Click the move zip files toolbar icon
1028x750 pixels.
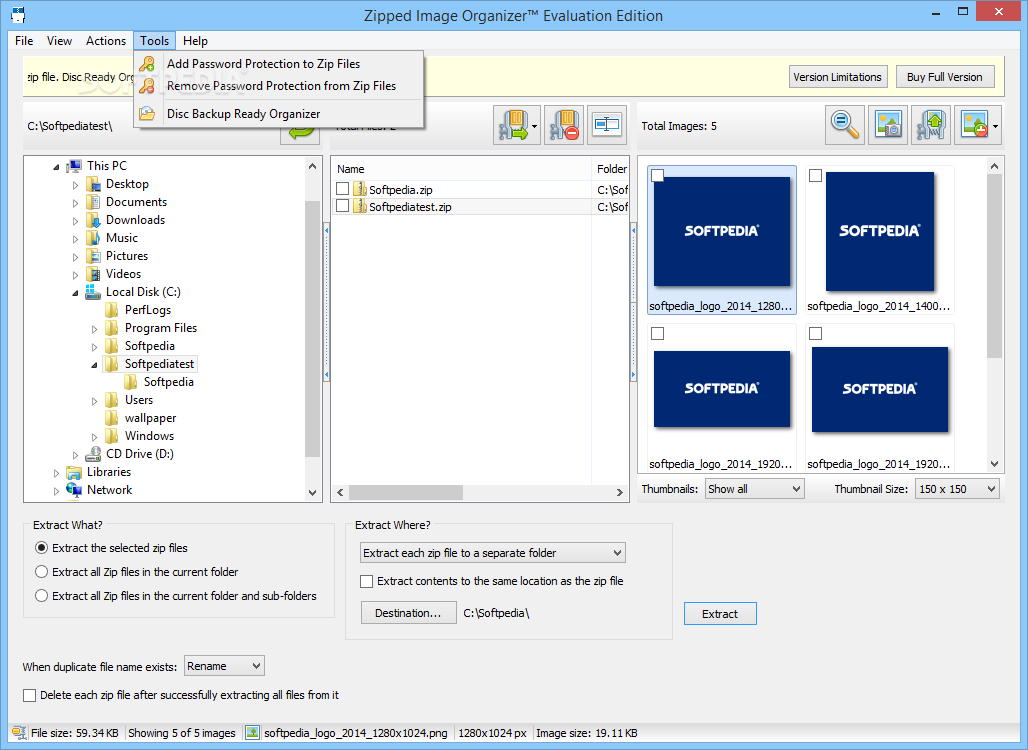513,125
